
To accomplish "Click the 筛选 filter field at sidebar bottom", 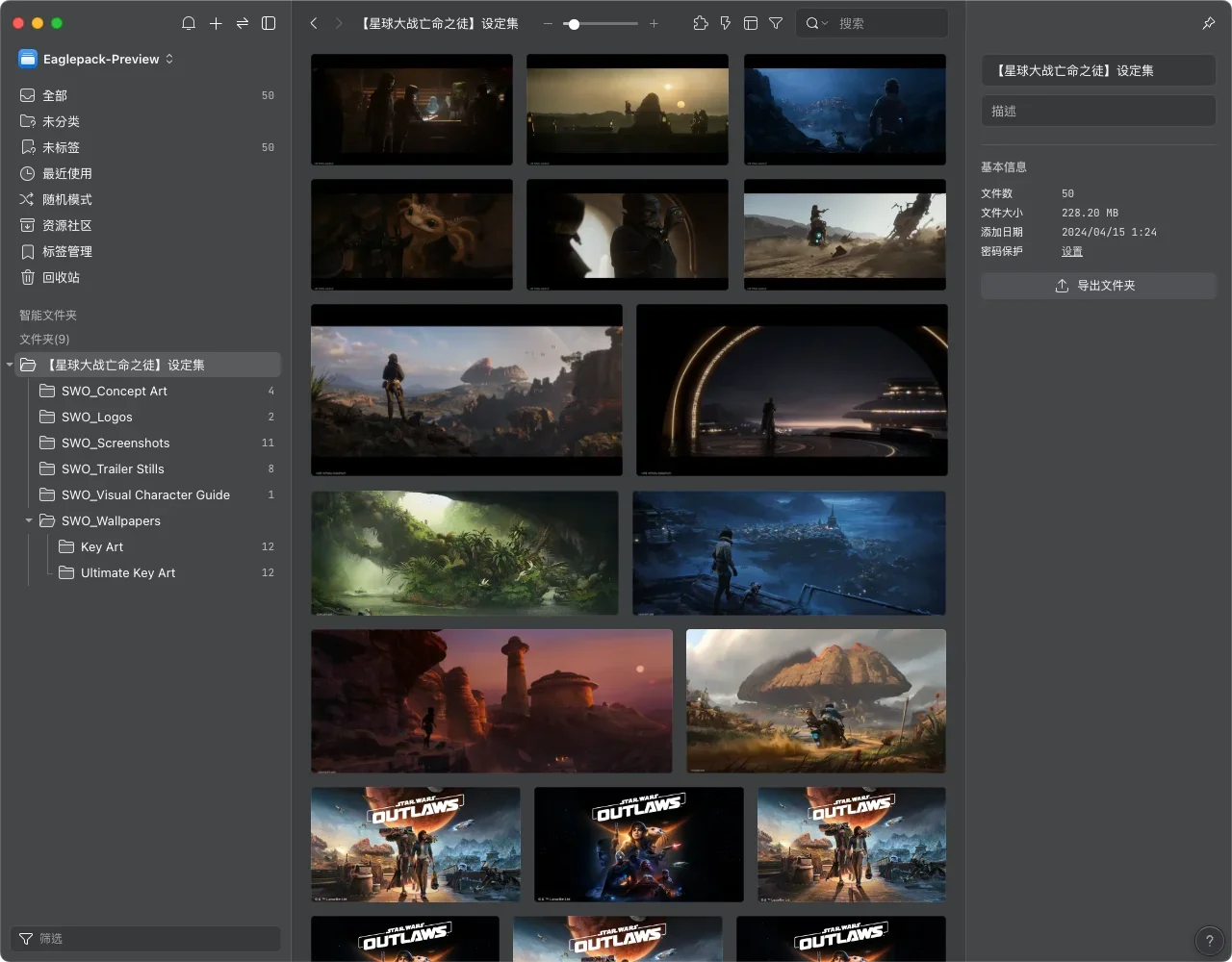I will (146, 938).
